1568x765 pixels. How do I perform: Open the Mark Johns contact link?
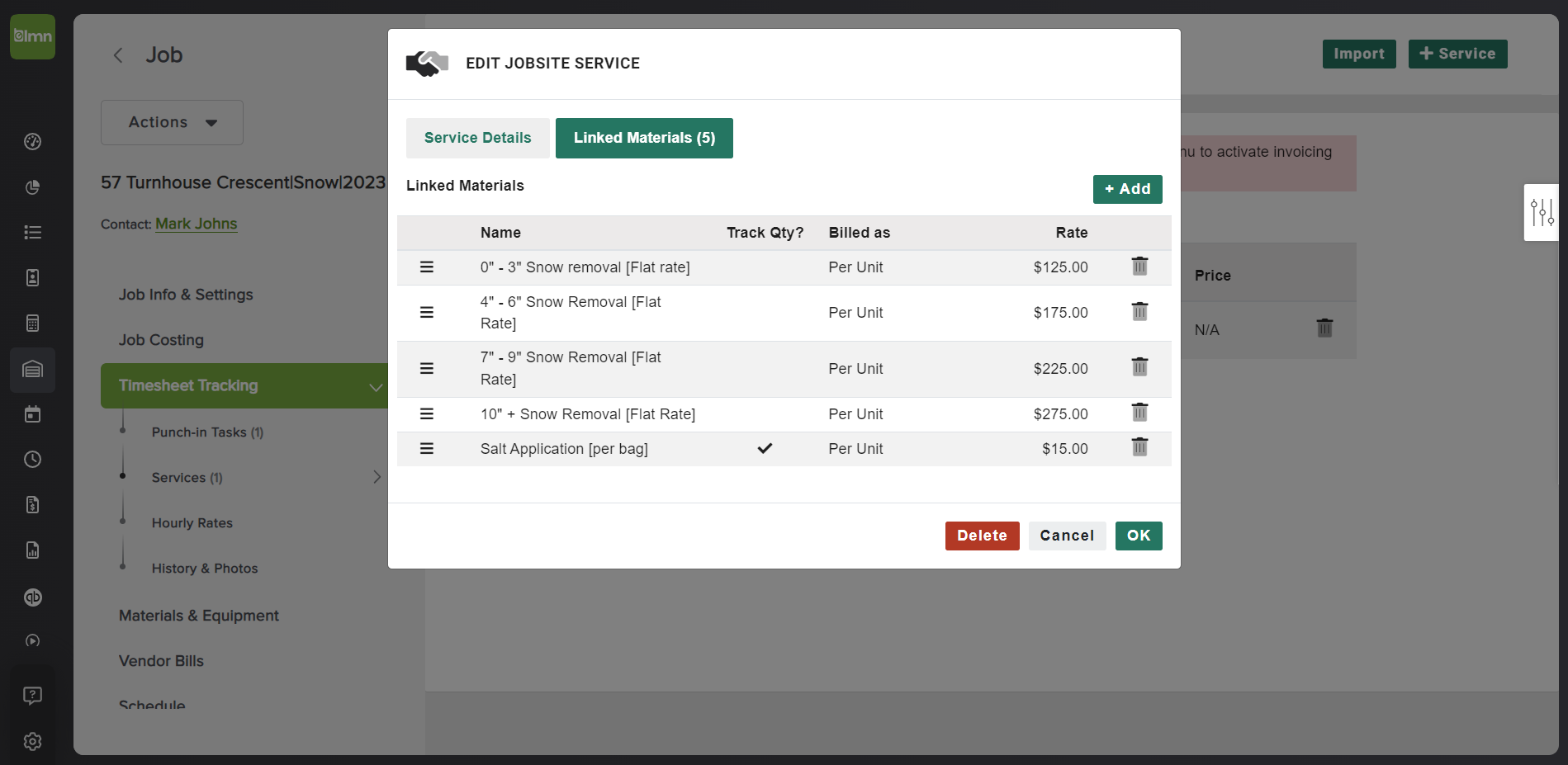point(197,224)
